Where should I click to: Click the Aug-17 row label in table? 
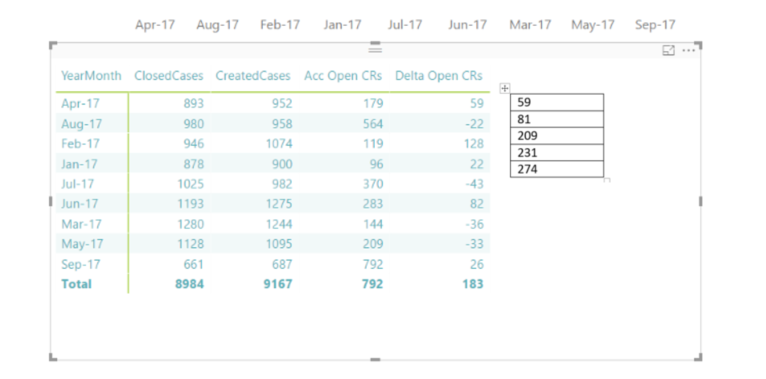tap(82, 124)
